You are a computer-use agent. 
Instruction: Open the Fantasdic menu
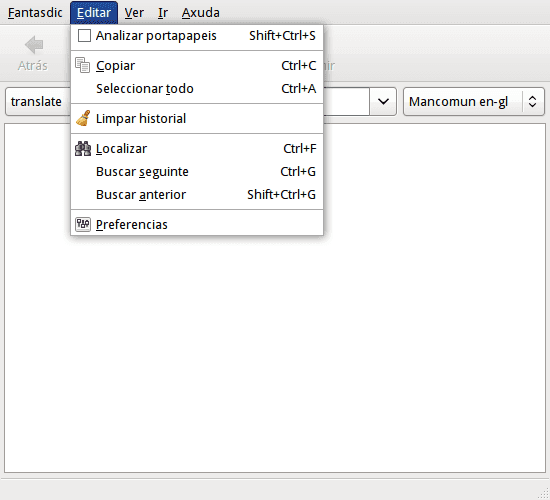[x=35, y=13]
